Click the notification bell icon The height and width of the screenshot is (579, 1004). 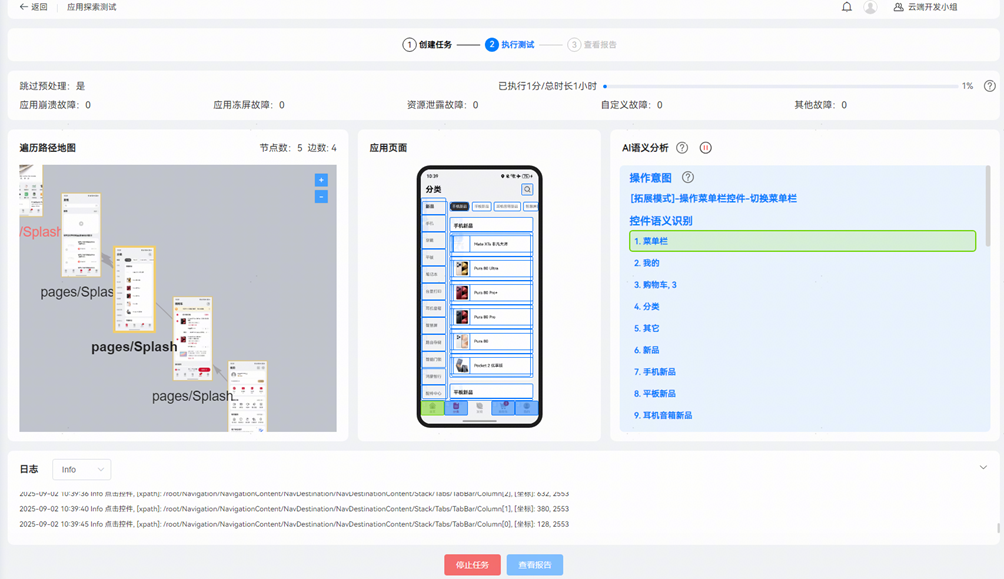tap(847, 7)
